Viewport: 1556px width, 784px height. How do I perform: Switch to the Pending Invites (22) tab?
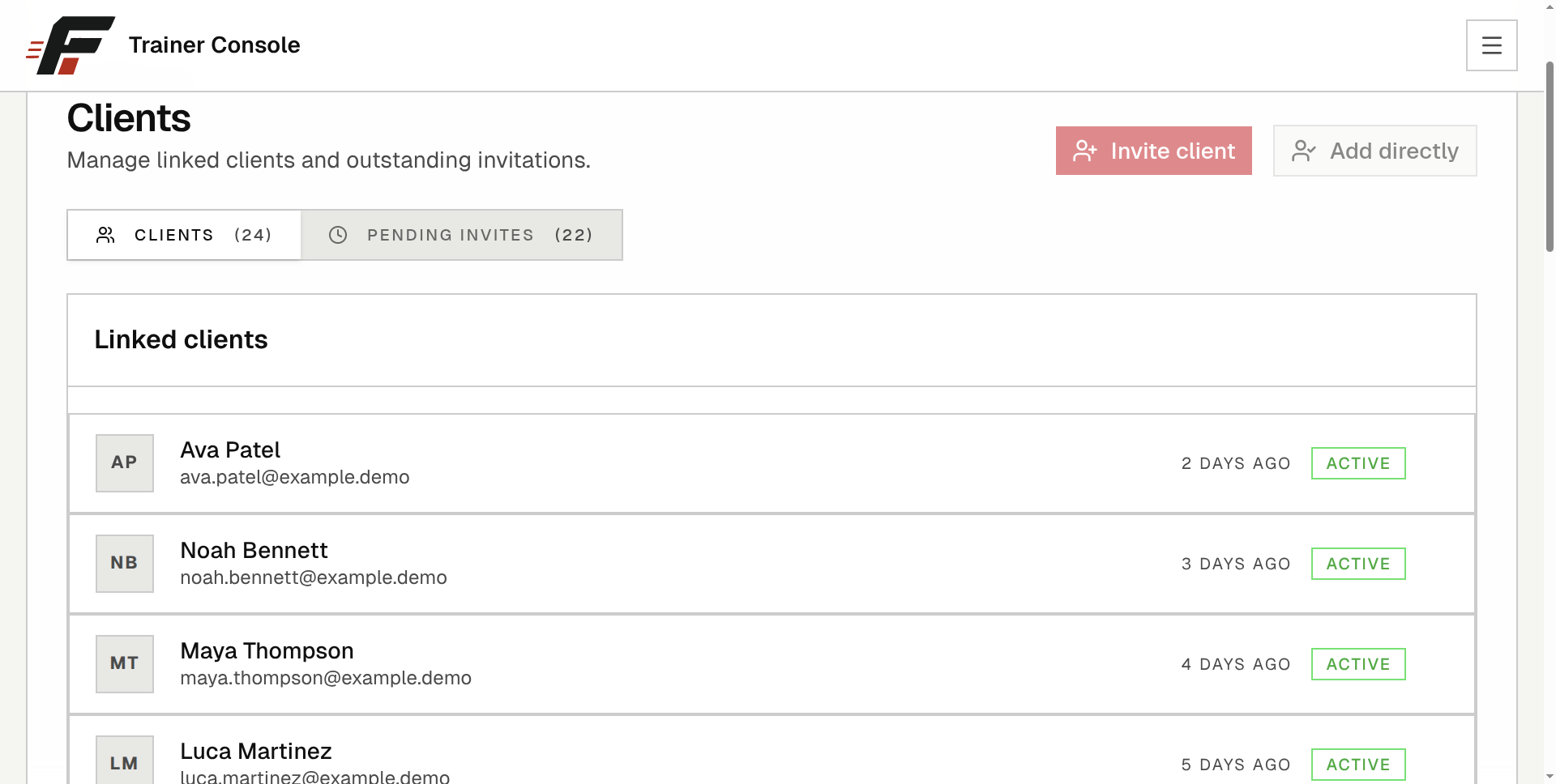pyautogui.click(x=461, y=235)
